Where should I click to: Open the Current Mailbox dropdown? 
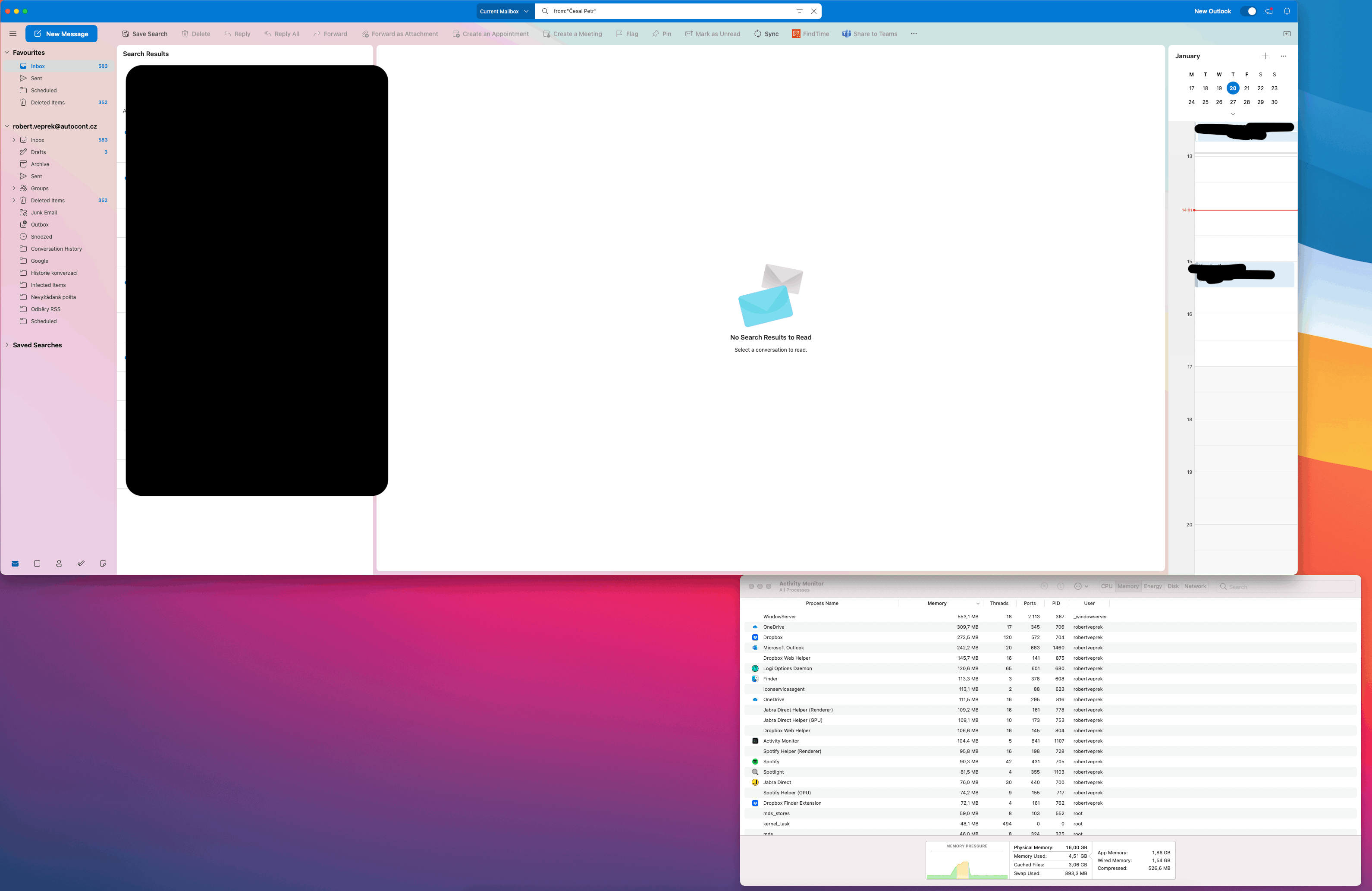point(504,11)
